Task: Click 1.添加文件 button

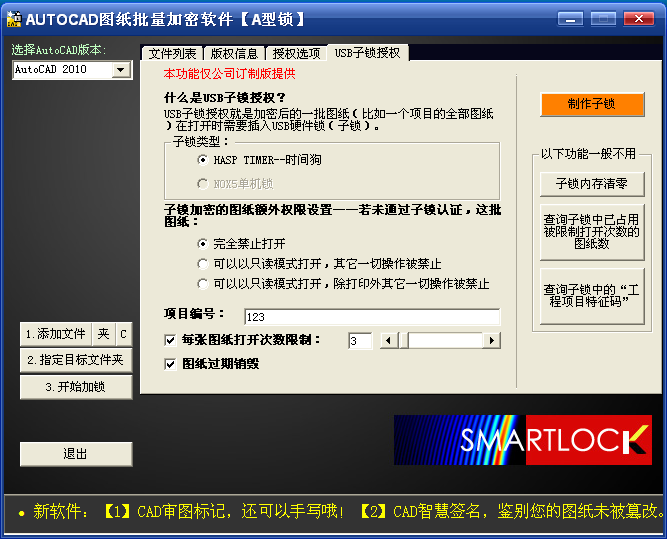Action: pyautogui.click(x=56, y=334)
